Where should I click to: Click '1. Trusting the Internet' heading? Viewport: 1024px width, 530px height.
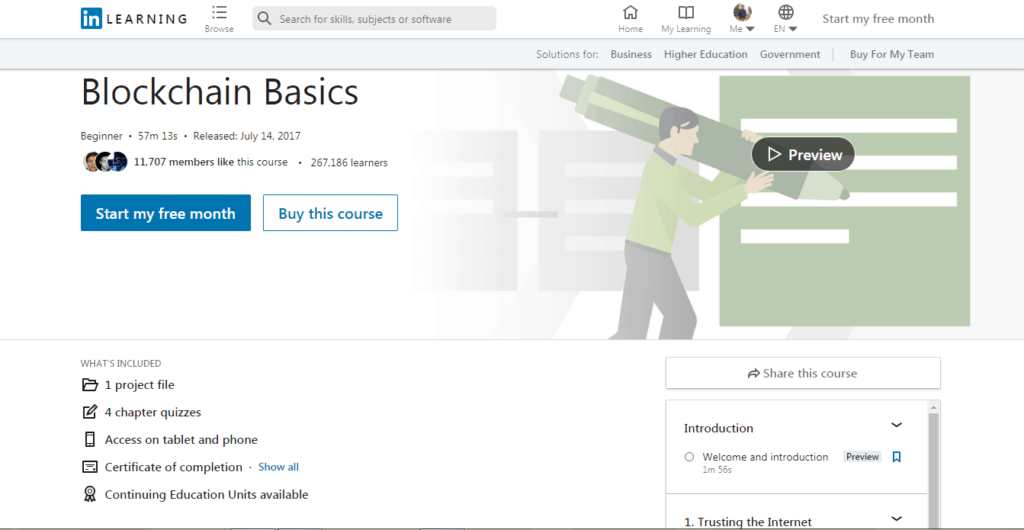[x=748, y=522]
